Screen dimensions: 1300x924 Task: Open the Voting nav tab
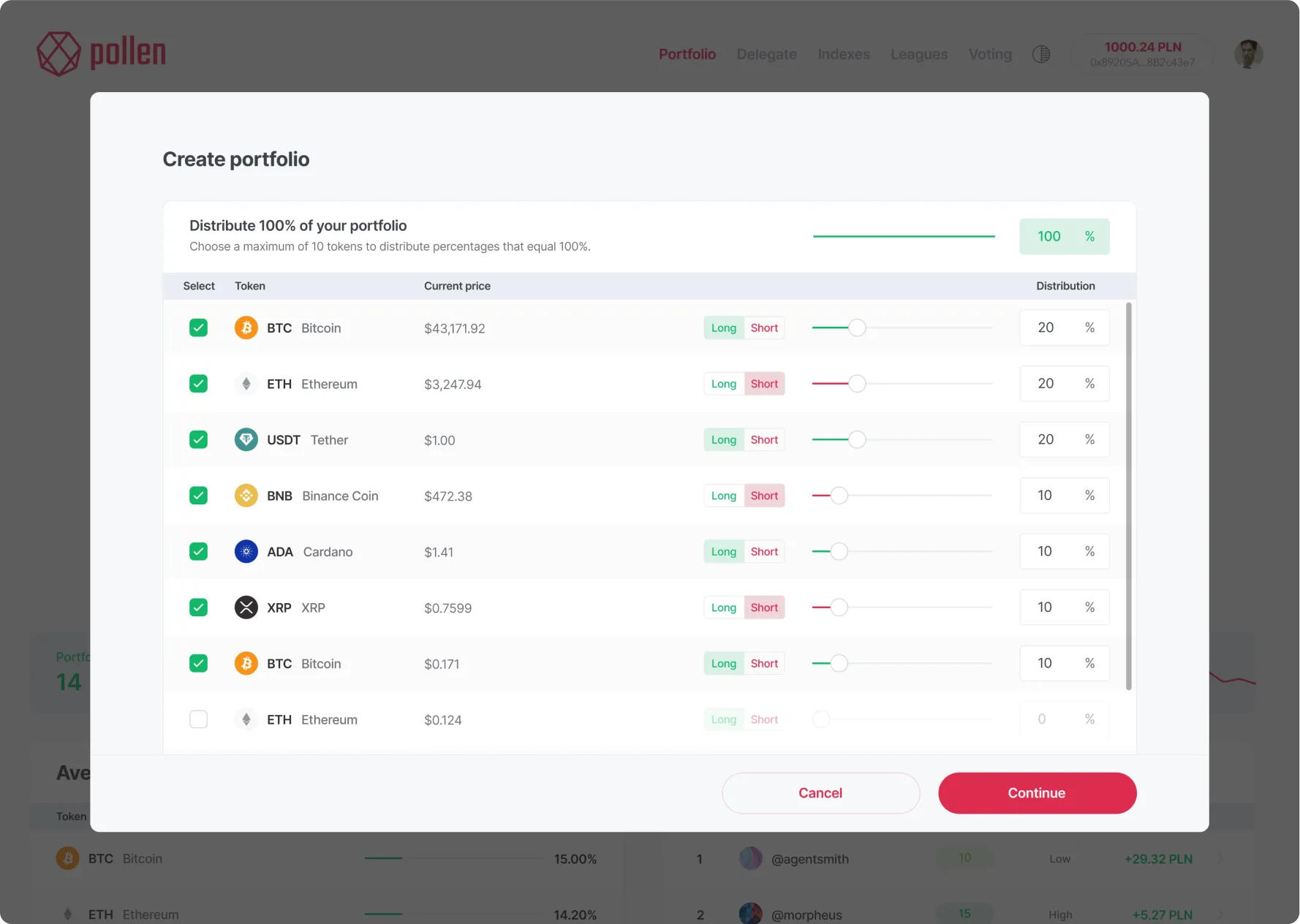point(990,54)
